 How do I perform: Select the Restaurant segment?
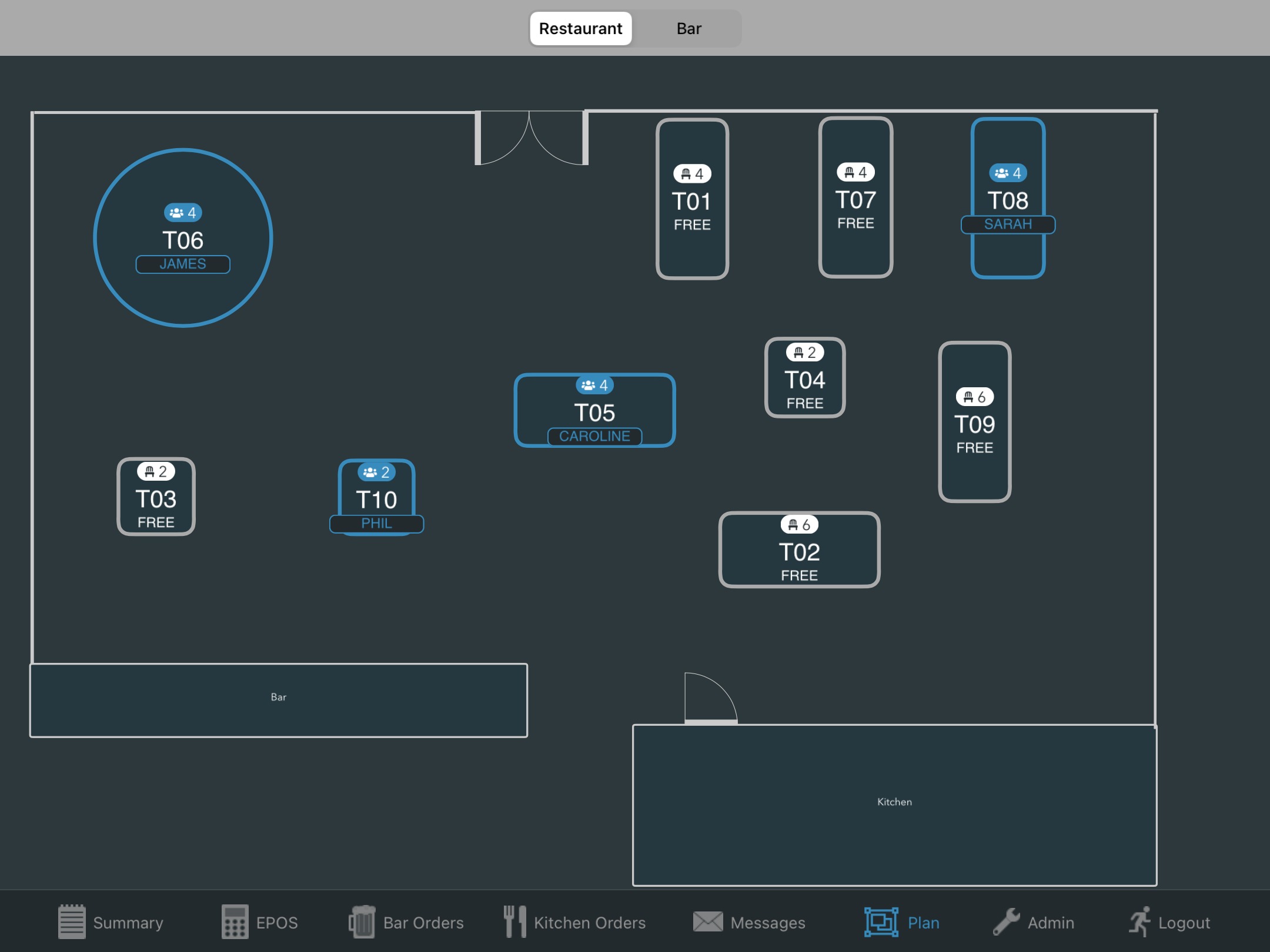coord(580,28)
